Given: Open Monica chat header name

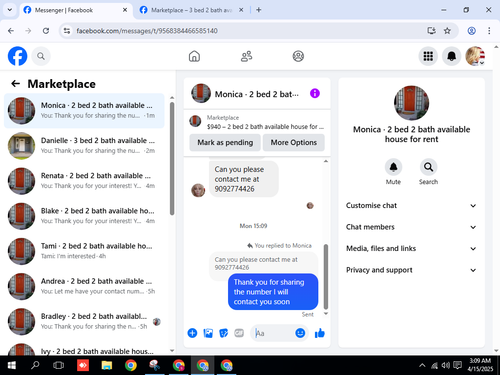Looking at the screenshot, I should click(x=257, y=94).
